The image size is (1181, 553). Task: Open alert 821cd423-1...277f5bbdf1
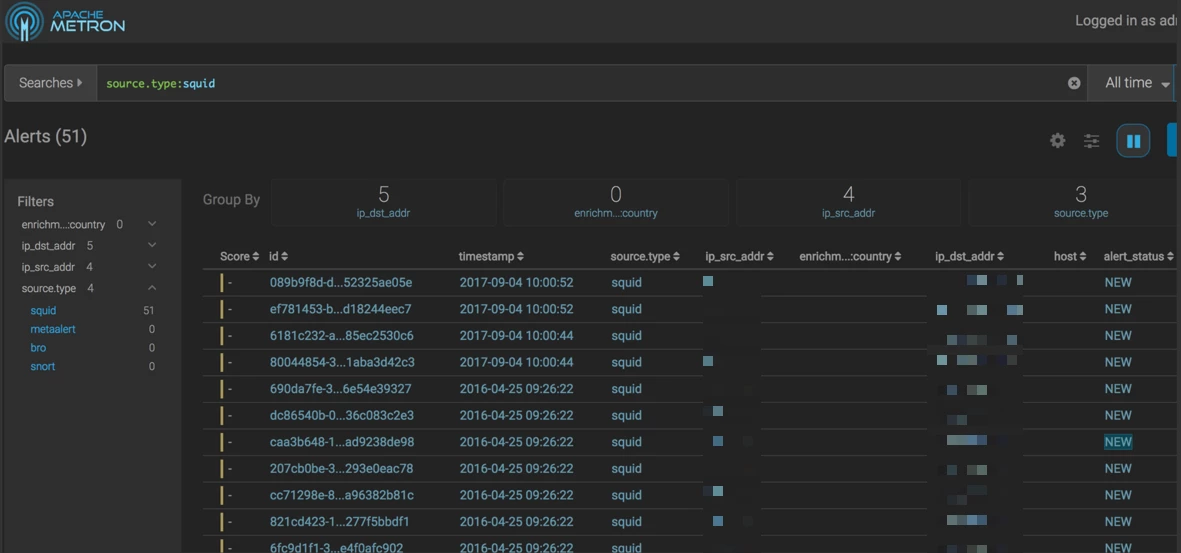(339, 521)
